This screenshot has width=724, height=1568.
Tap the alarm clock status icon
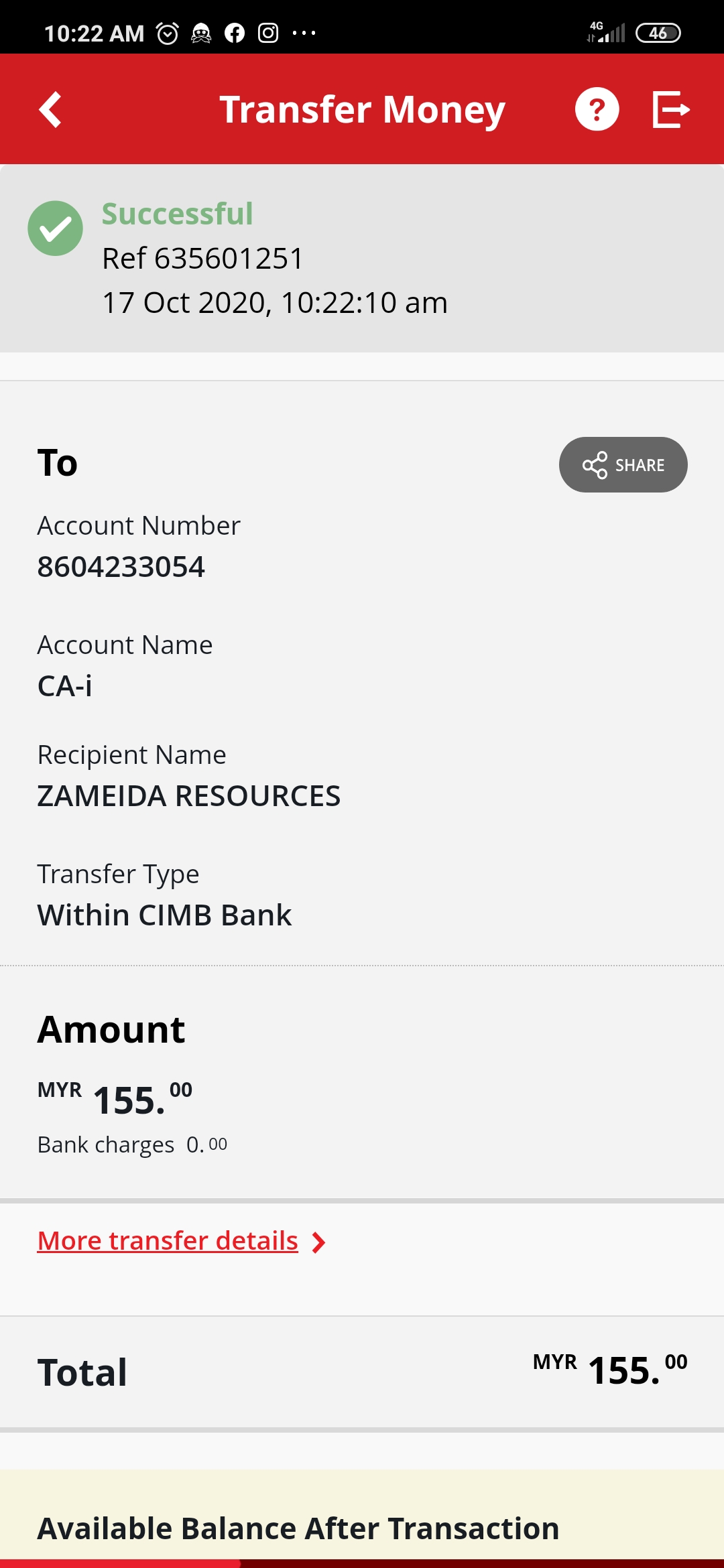click(x=168, y=33)
